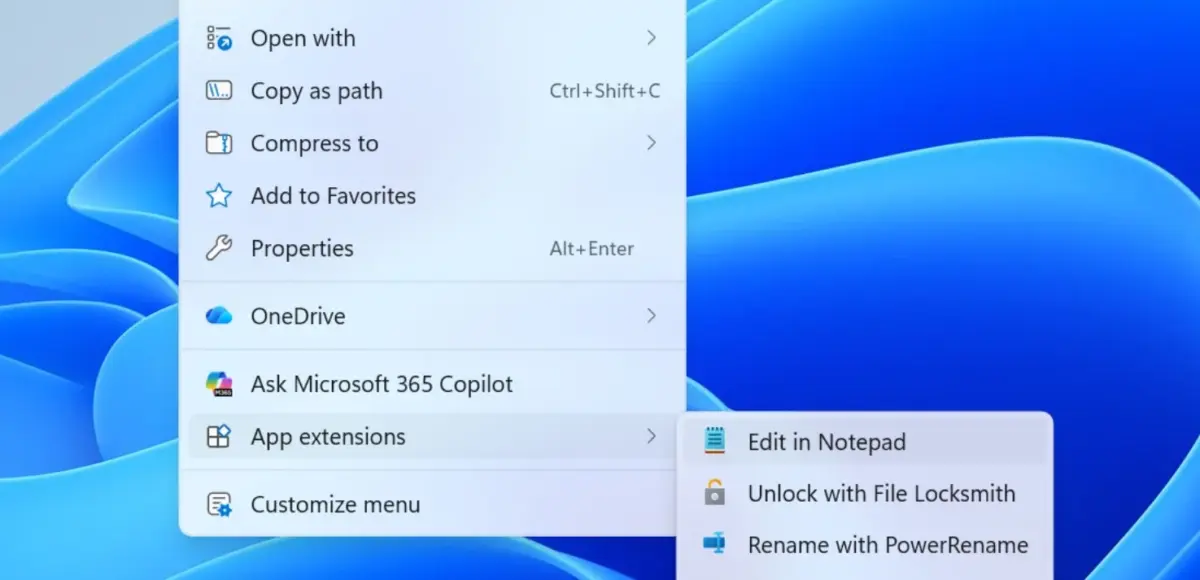Click the Microsoft 365 Copilot icon
1200x580 pixels.
tap(219, 384)
